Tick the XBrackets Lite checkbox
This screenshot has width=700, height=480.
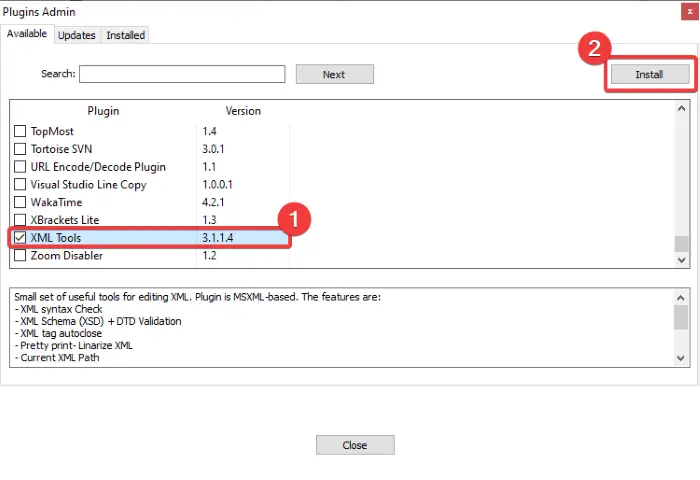coord(20,220)
